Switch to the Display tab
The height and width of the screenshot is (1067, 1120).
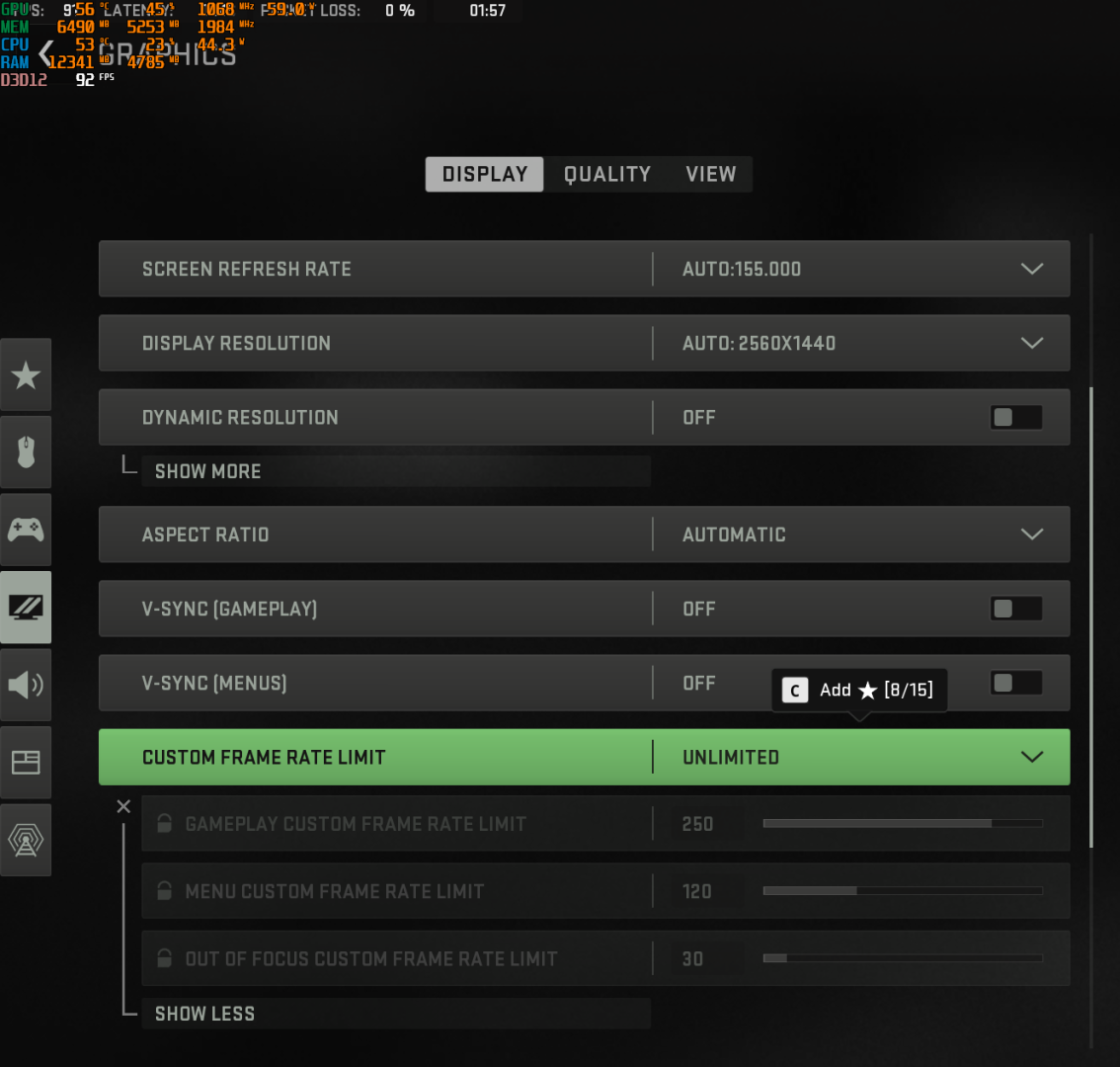click(x=484, y=174)
